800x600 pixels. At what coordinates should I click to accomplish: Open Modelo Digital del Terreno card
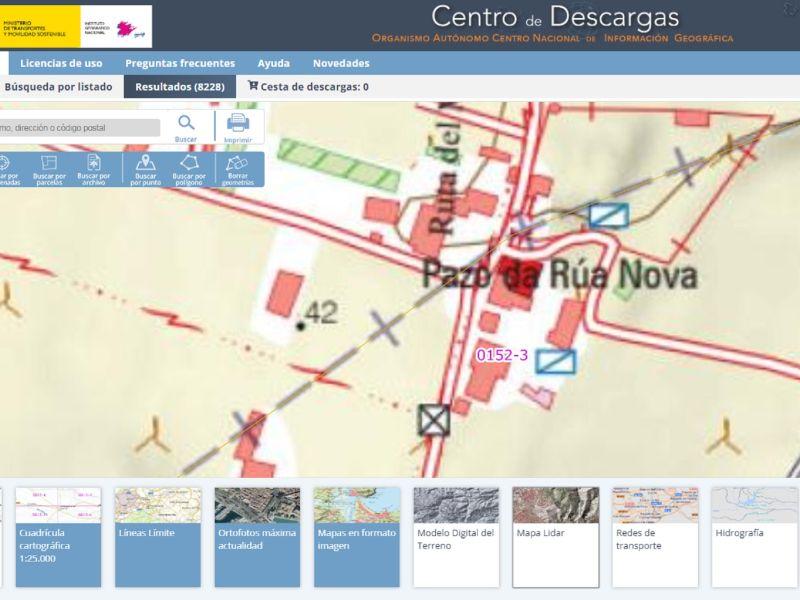456,537
